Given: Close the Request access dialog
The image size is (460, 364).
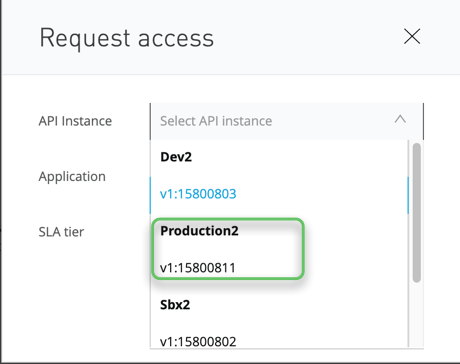Looking at the screenshot, I should pos(412,36).
